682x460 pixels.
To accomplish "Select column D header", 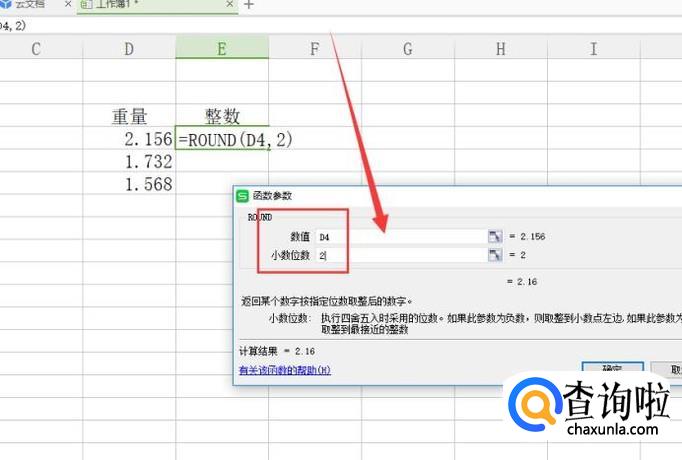I will click(x=129, y=49).
